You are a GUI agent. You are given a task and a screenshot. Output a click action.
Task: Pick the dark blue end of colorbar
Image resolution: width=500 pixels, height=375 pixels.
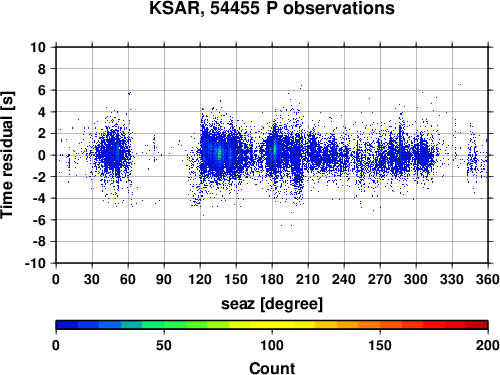(x=67, y=325)
